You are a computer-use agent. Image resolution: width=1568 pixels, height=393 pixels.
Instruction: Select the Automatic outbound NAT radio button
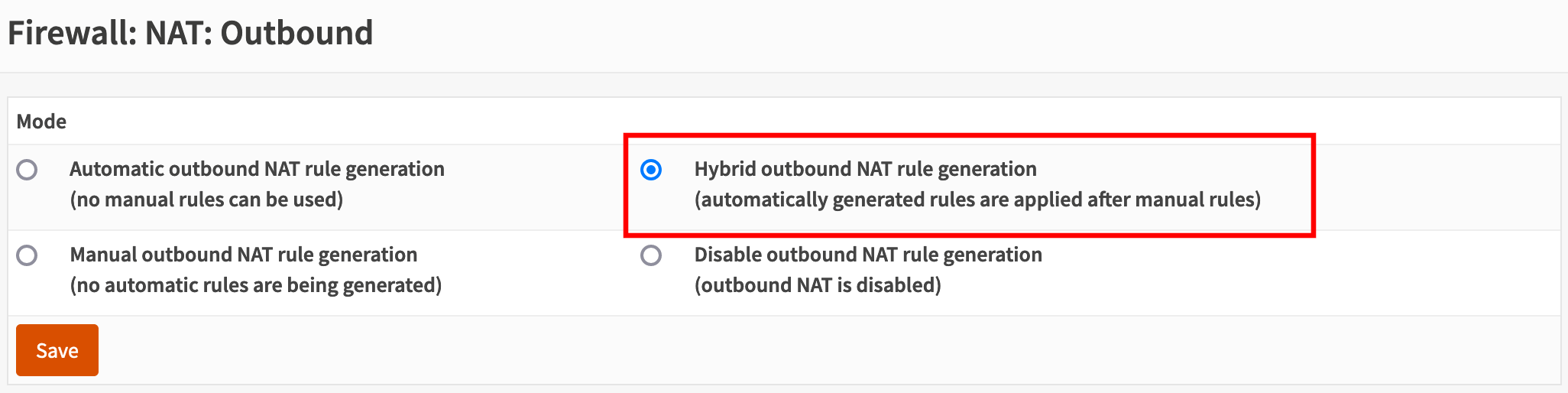[28, 170]
